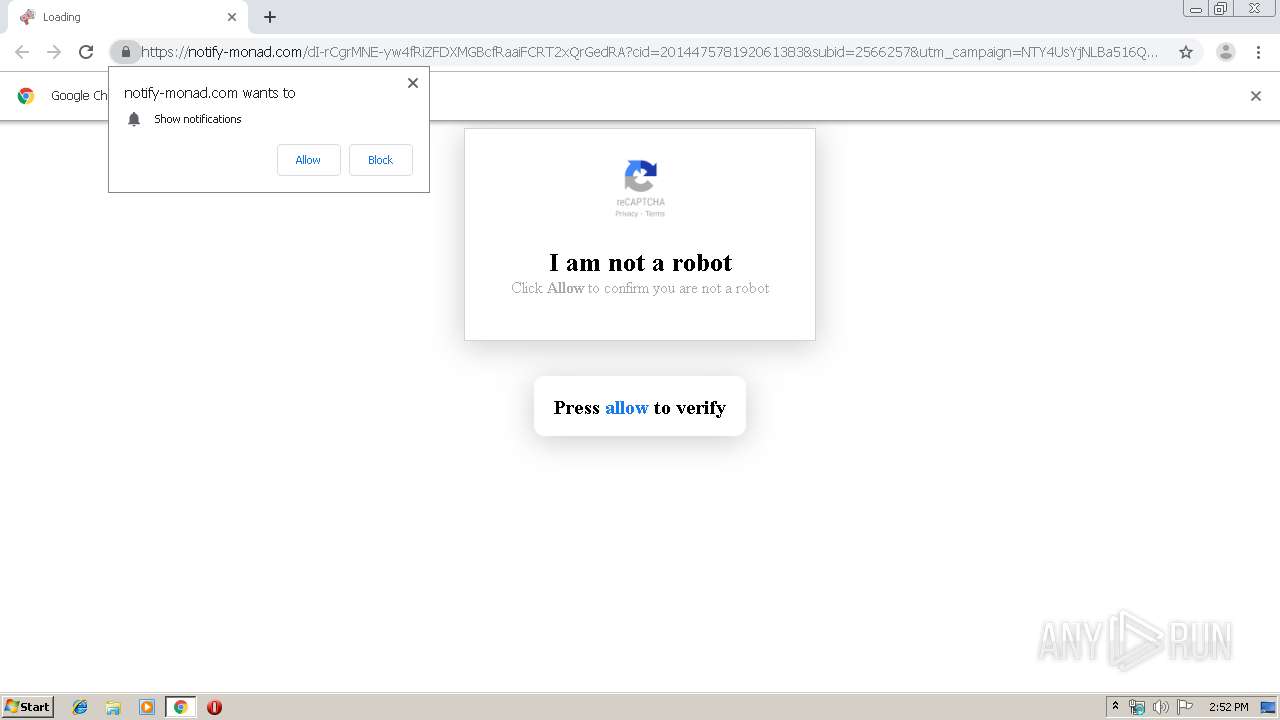This screenshot has height=720, width=1280.
Task: View site information via lock icon
Action: point(125,52)
